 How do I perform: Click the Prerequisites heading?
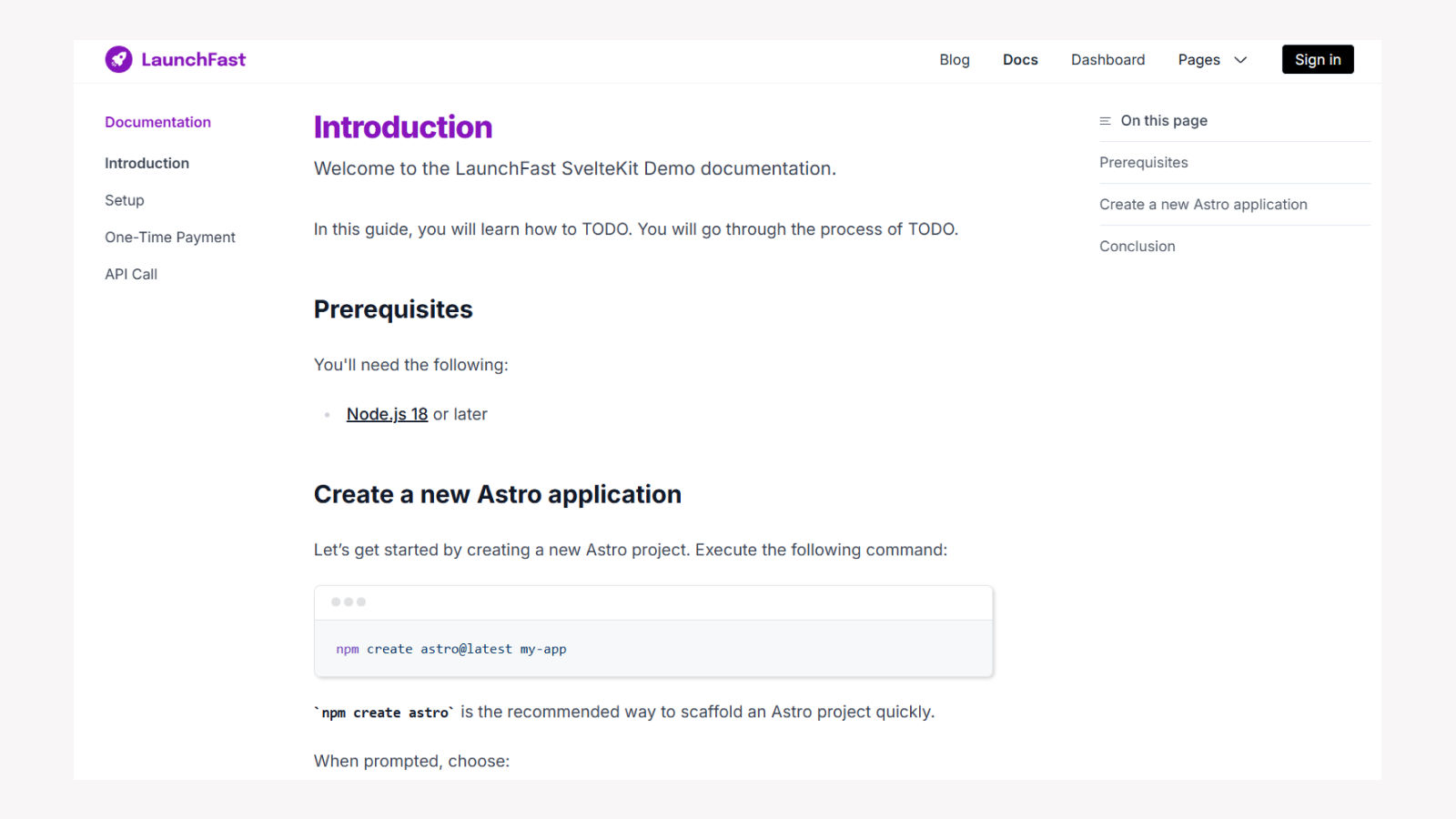point(393,309)
